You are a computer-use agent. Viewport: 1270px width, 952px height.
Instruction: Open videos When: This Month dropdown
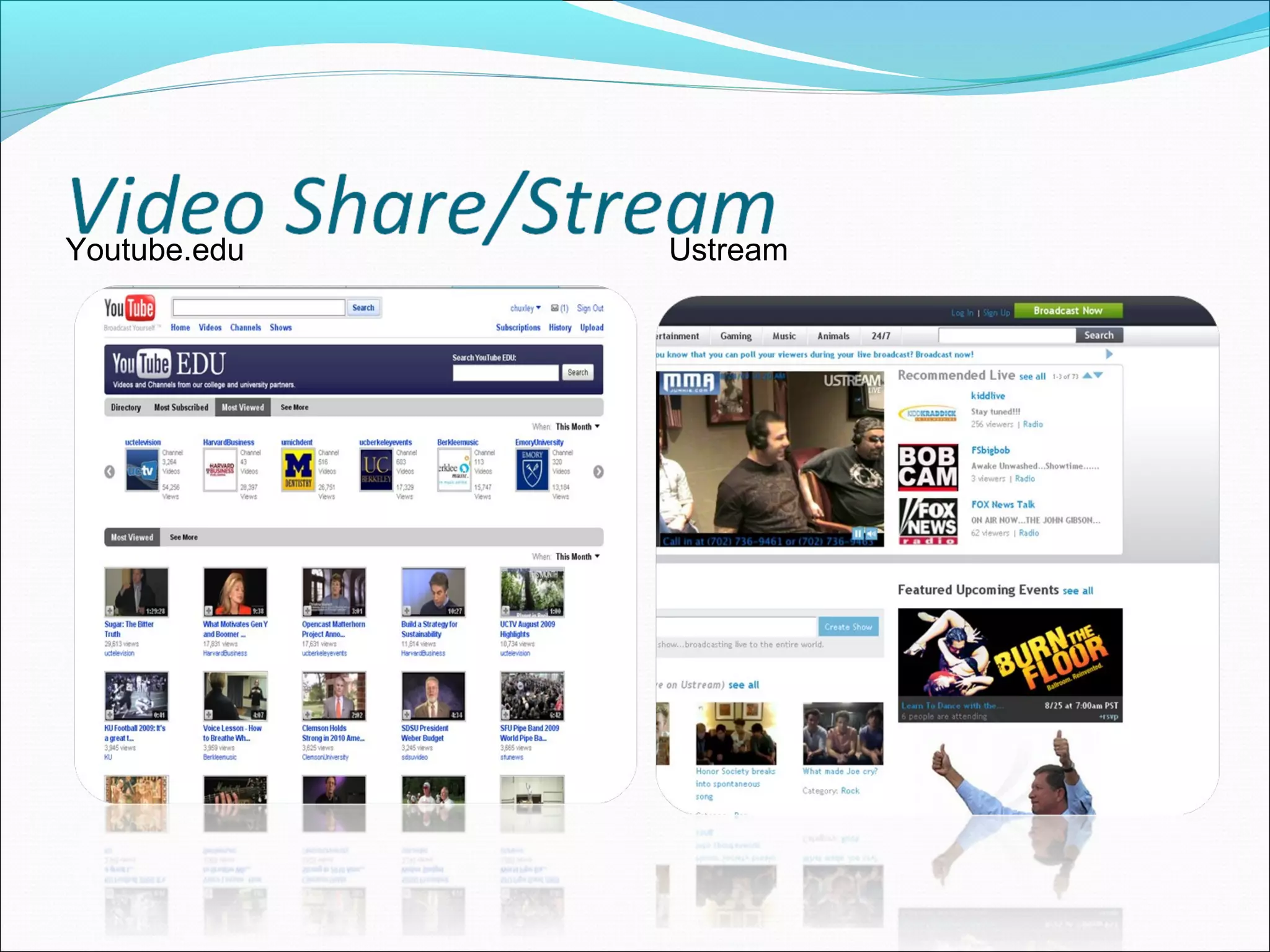click(577, 557)
